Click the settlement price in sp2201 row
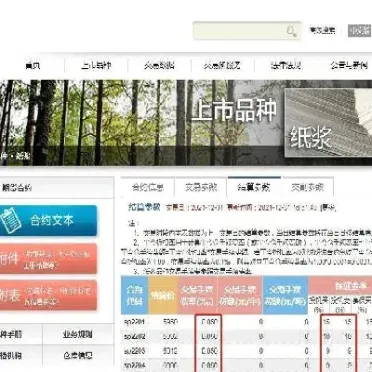The height and width of the screenshot is (372, 372). (x=171, y=322)
